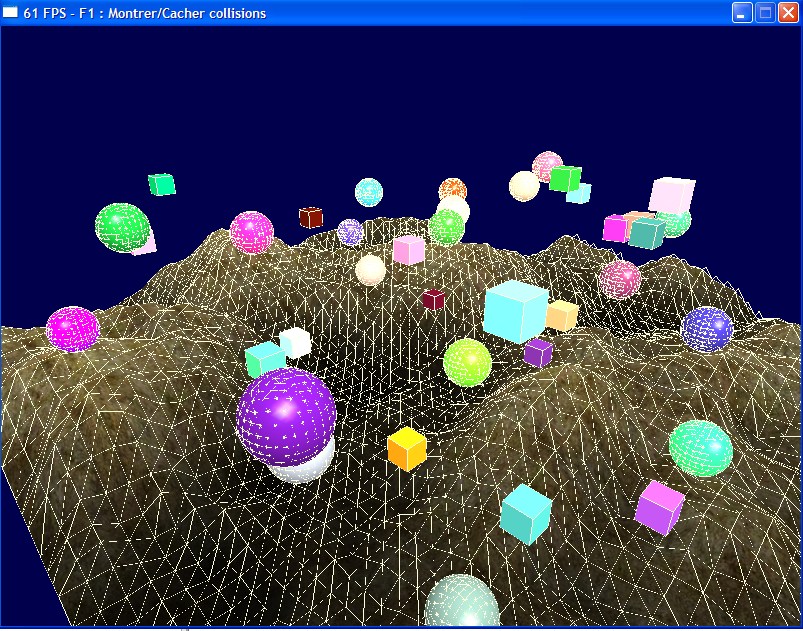This screenshot has width=803, height=631.
Task: Click the small green cube at upper left
Action: click(161, 184)
